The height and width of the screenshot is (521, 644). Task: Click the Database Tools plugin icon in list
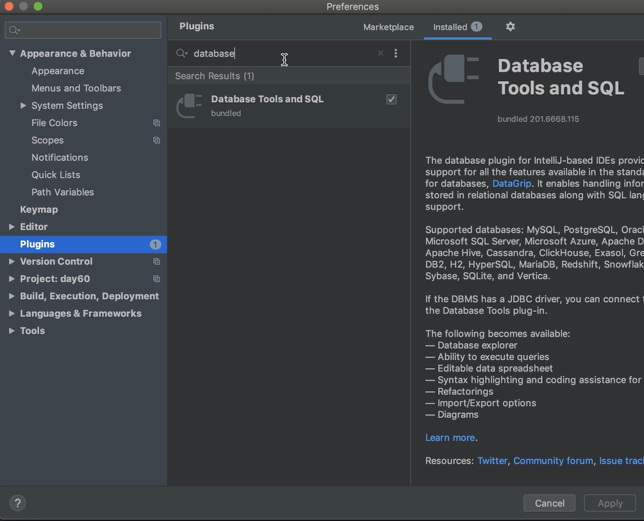189,105
